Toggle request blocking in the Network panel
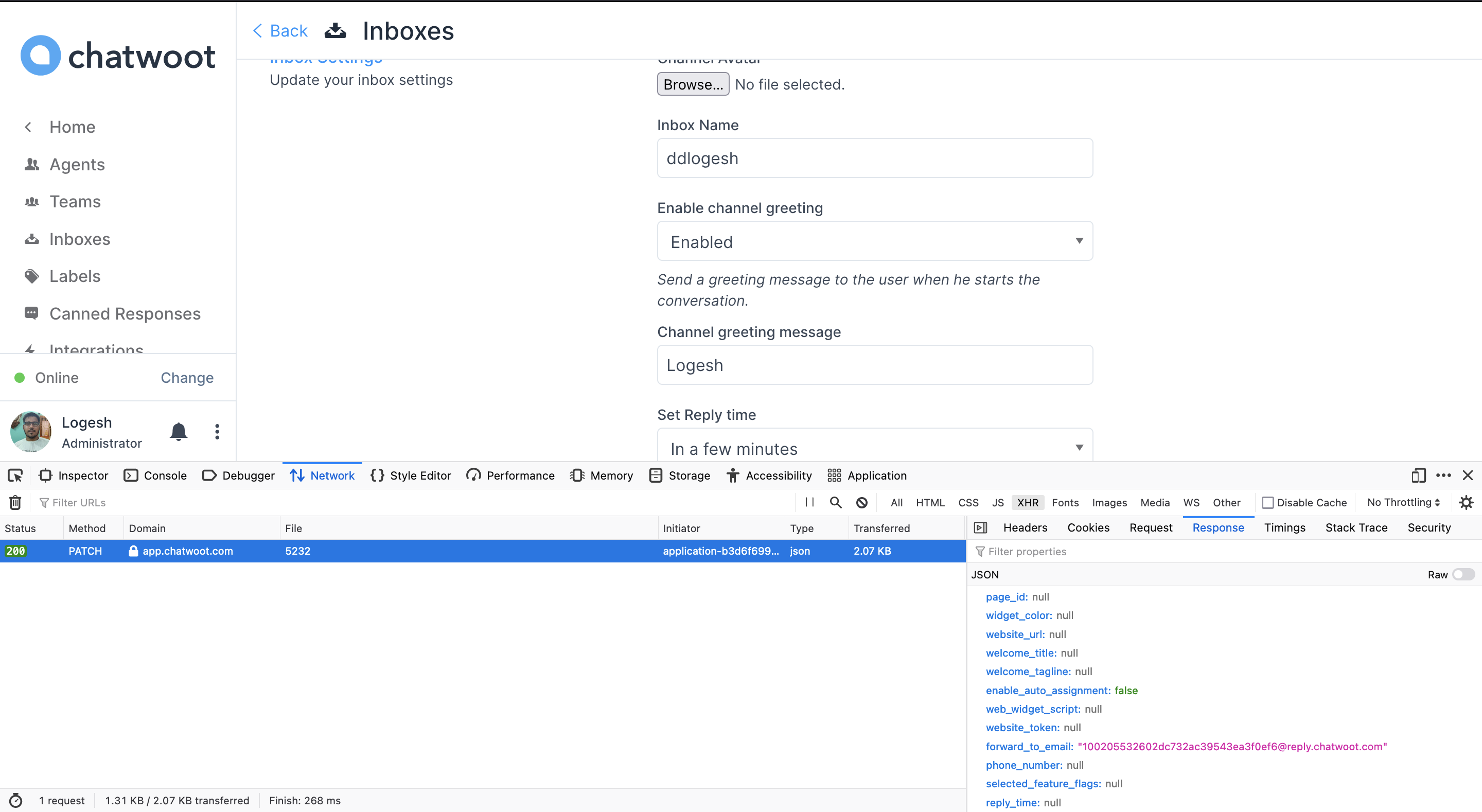Viewport: 1482px width, 812px height. pos(861,502)
